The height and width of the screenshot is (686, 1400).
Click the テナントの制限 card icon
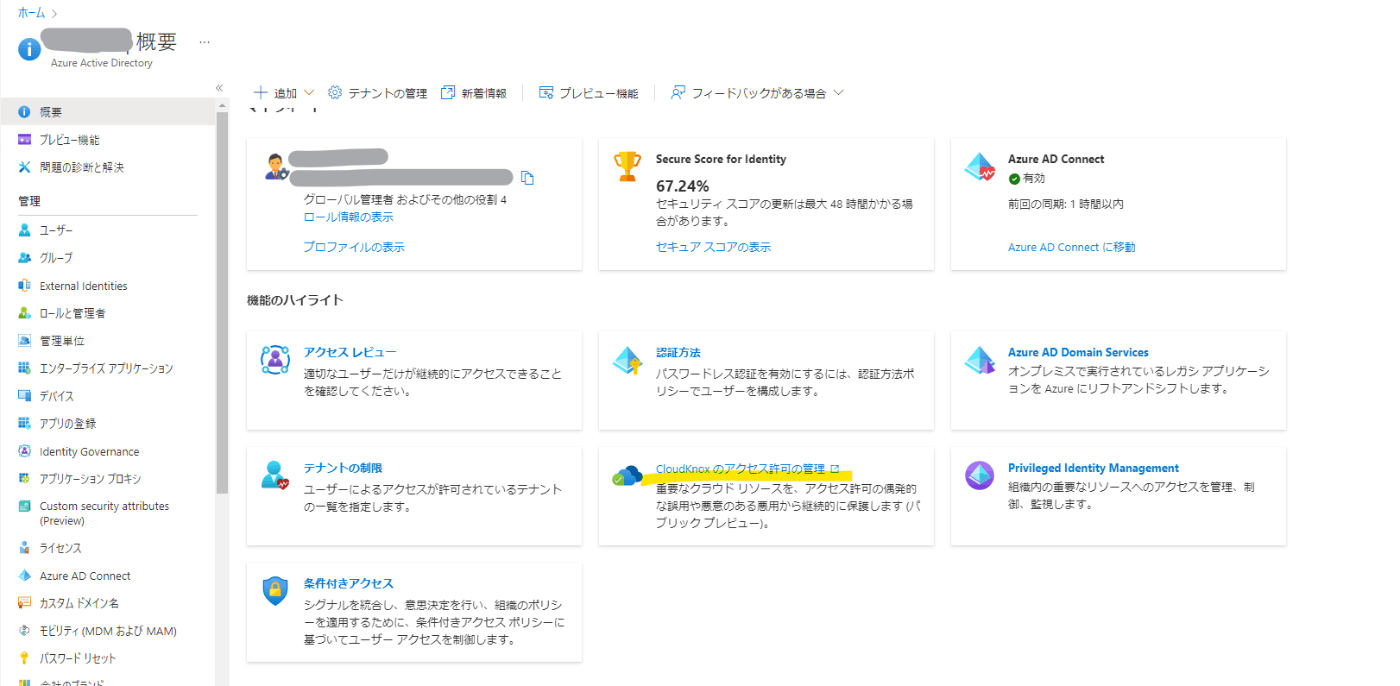point(275,475)
